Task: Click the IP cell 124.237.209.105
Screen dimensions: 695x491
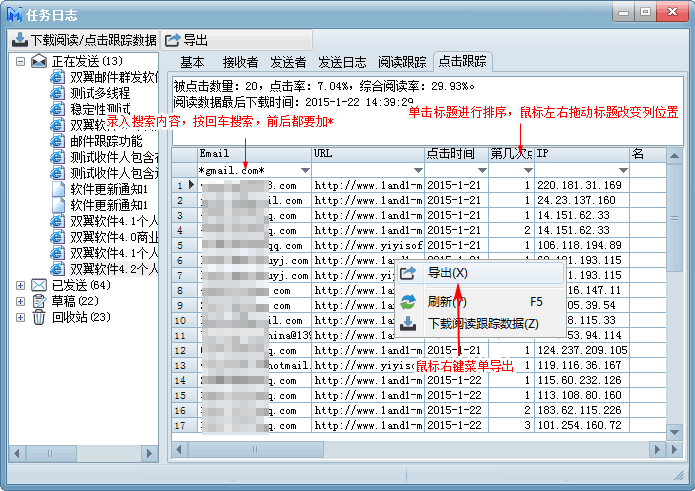Action: click(x=582, y=350)
